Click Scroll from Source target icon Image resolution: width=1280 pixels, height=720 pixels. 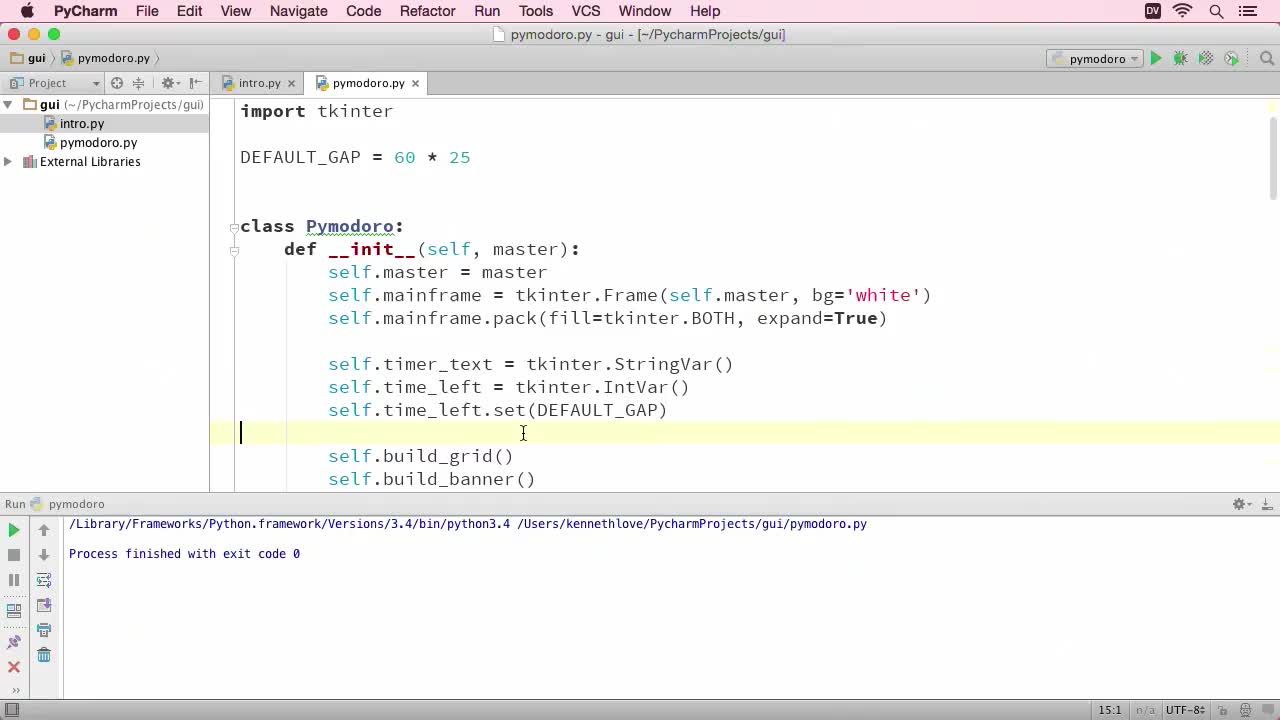117,83
